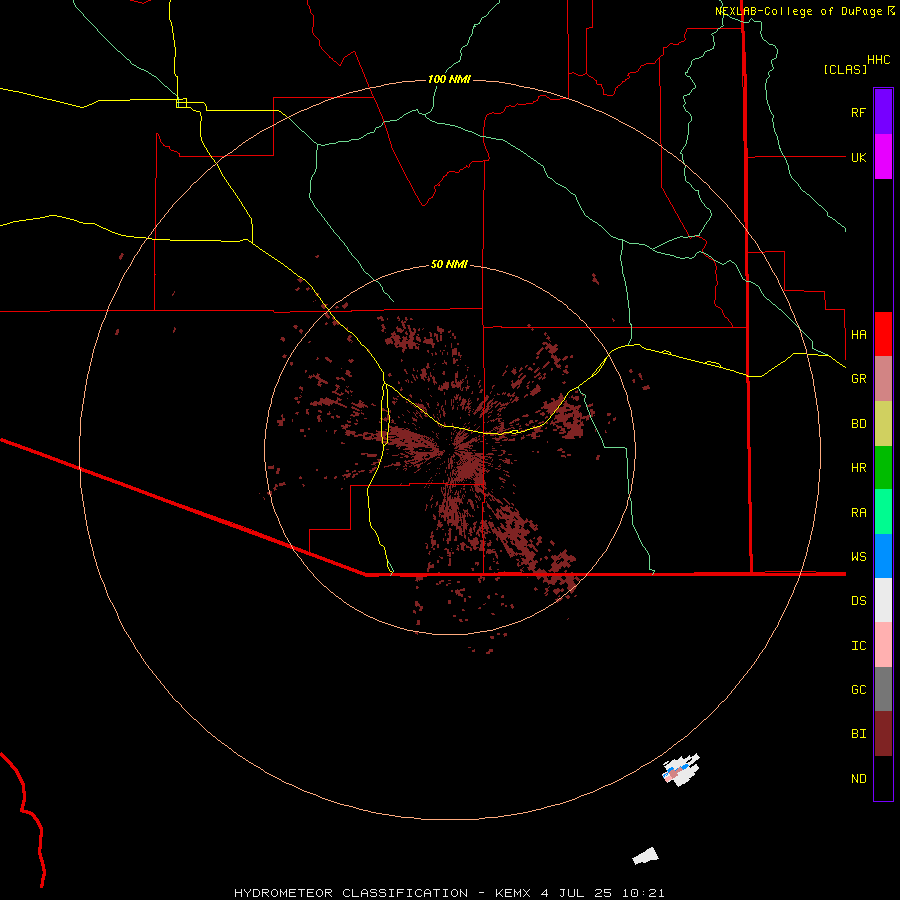Image resolution: width=900 pixels, height=900 pixels.
Task: Click the "BI" legend label
Action: (858, 734)
